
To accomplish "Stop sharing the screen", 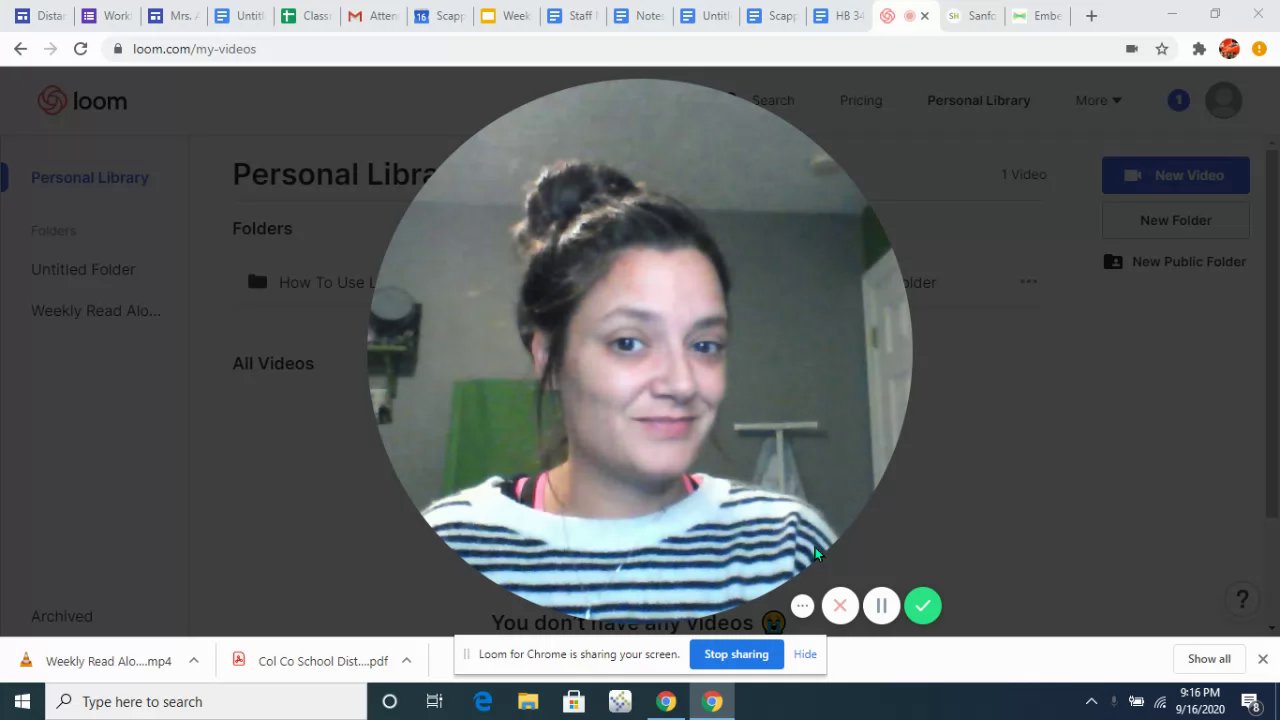I will pyautogui.click(x=736, y=654).
